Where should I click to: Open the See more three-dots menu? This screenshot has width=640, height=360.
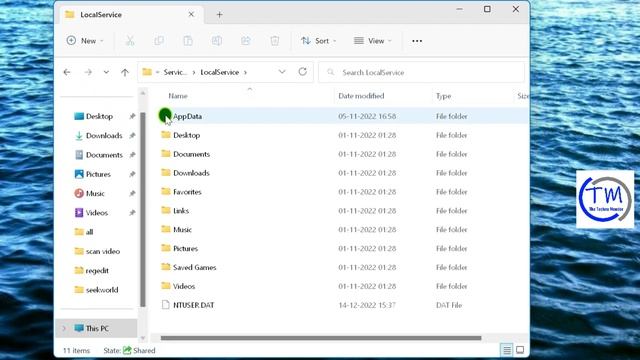[417, 41]
